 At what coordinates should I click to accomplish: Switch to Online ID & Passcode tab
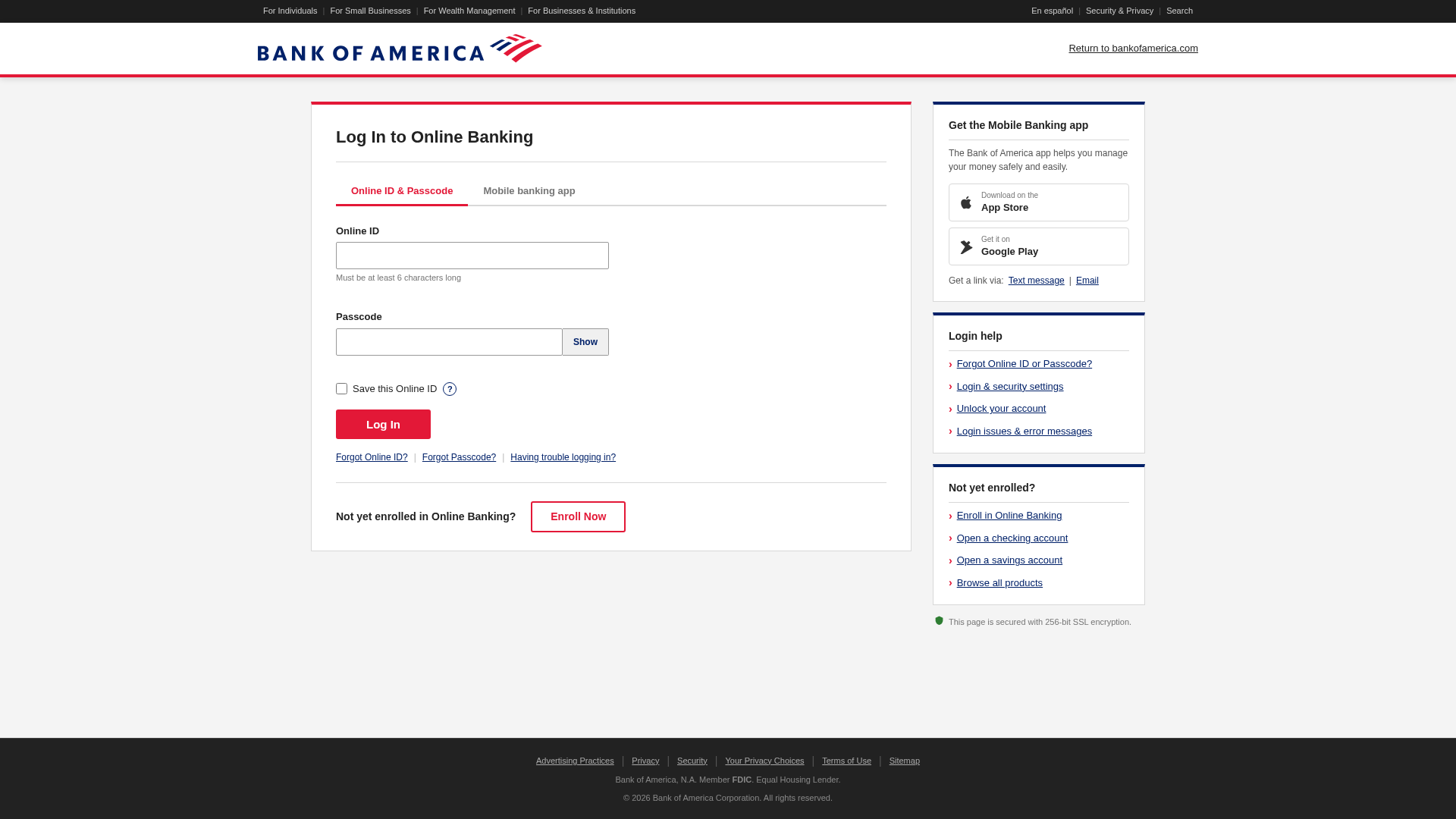[402, 191]
